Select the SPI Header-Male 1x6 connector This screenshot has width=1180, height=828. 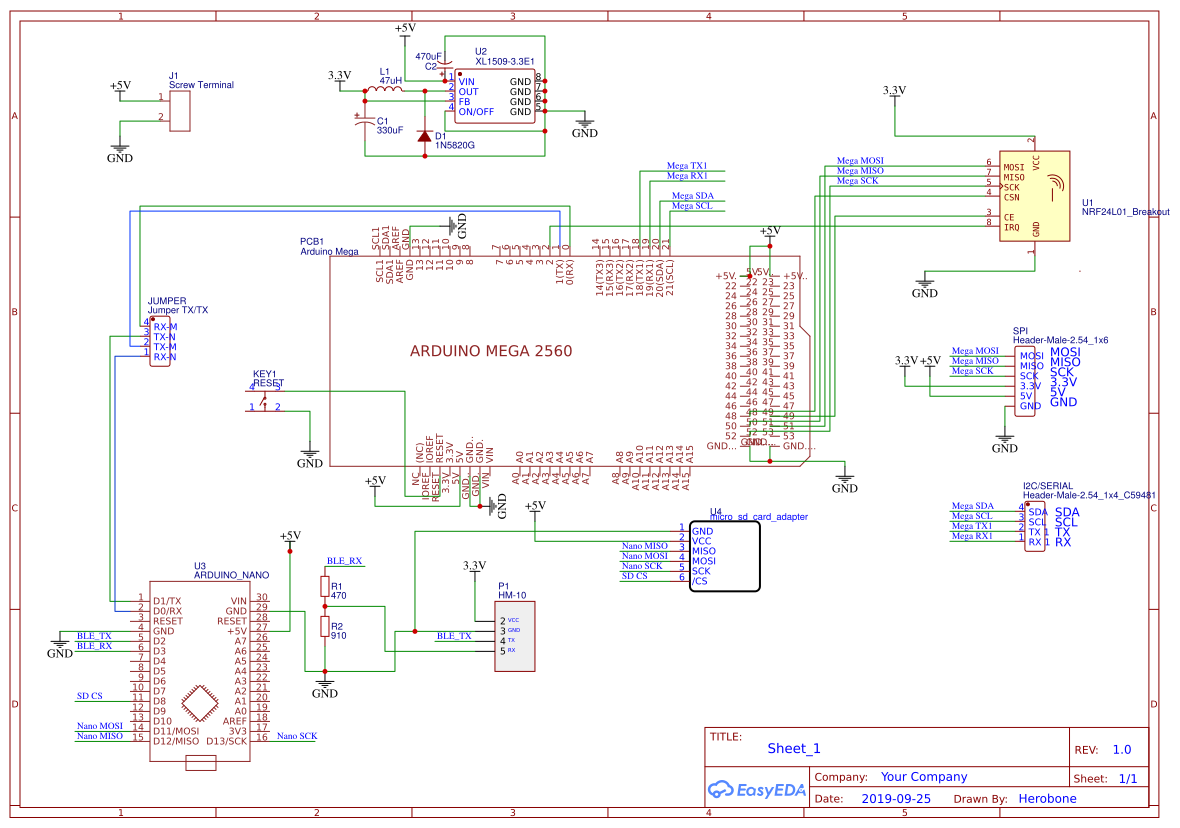1024,383
